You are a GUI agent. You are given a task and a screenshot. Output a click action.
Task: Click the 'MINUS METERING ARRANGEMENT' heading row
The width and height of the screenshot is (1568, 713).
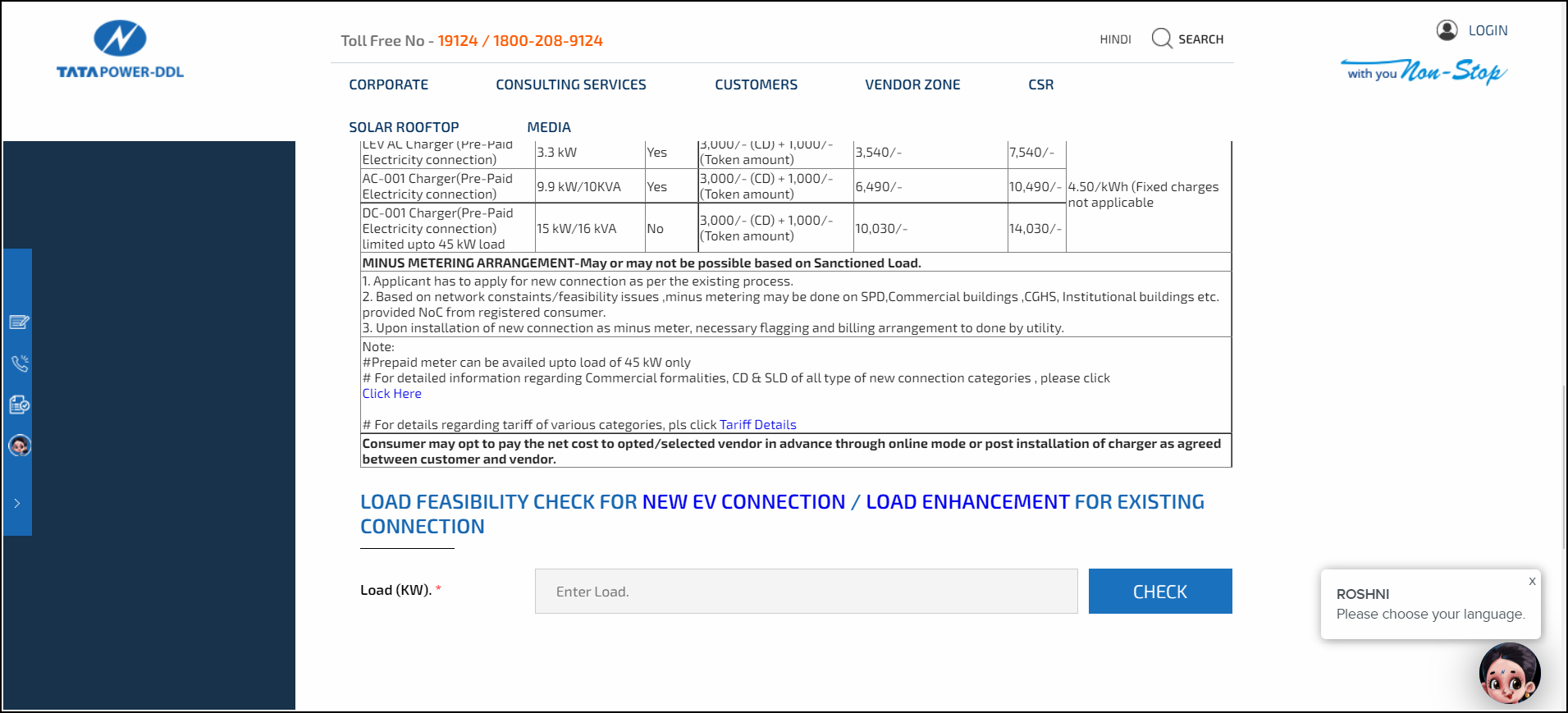[x=796, y=263]
